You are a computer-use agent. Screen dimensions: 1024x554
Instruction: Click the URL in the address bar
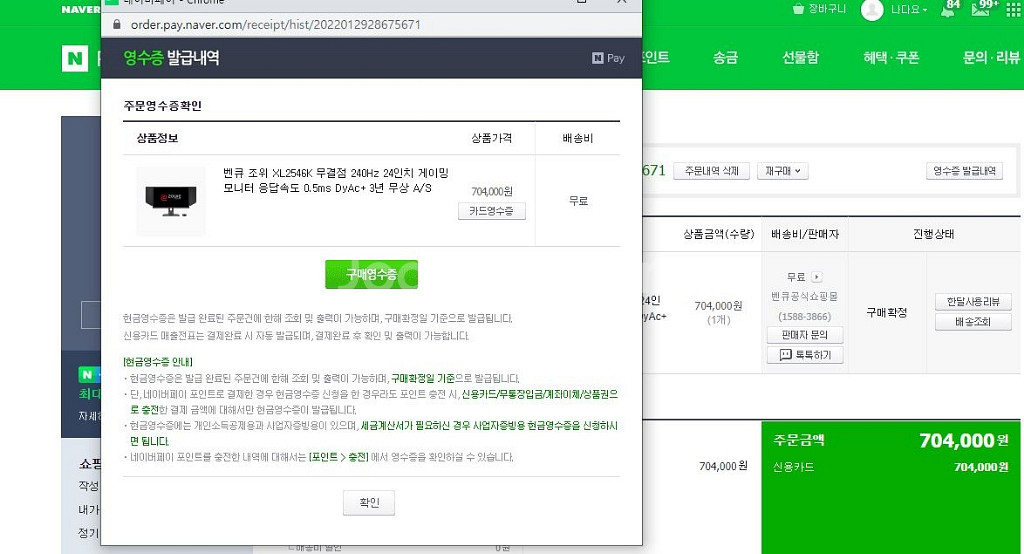pyautogui.click(x=275, y=24)
